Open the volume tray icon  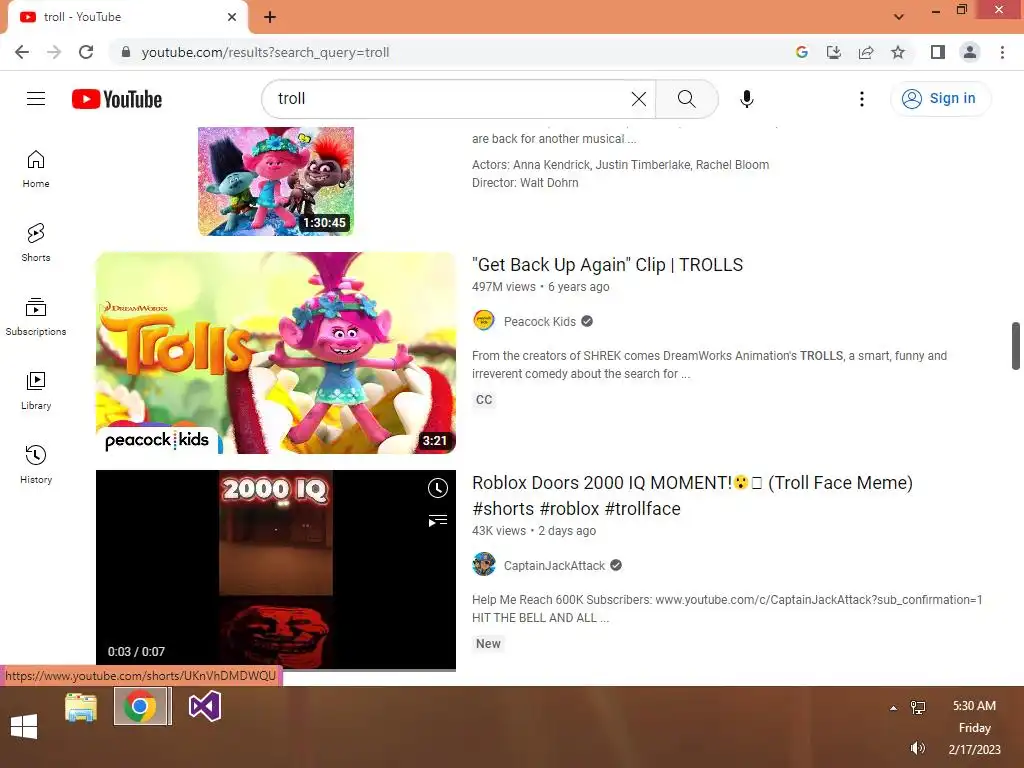(918, 748)
